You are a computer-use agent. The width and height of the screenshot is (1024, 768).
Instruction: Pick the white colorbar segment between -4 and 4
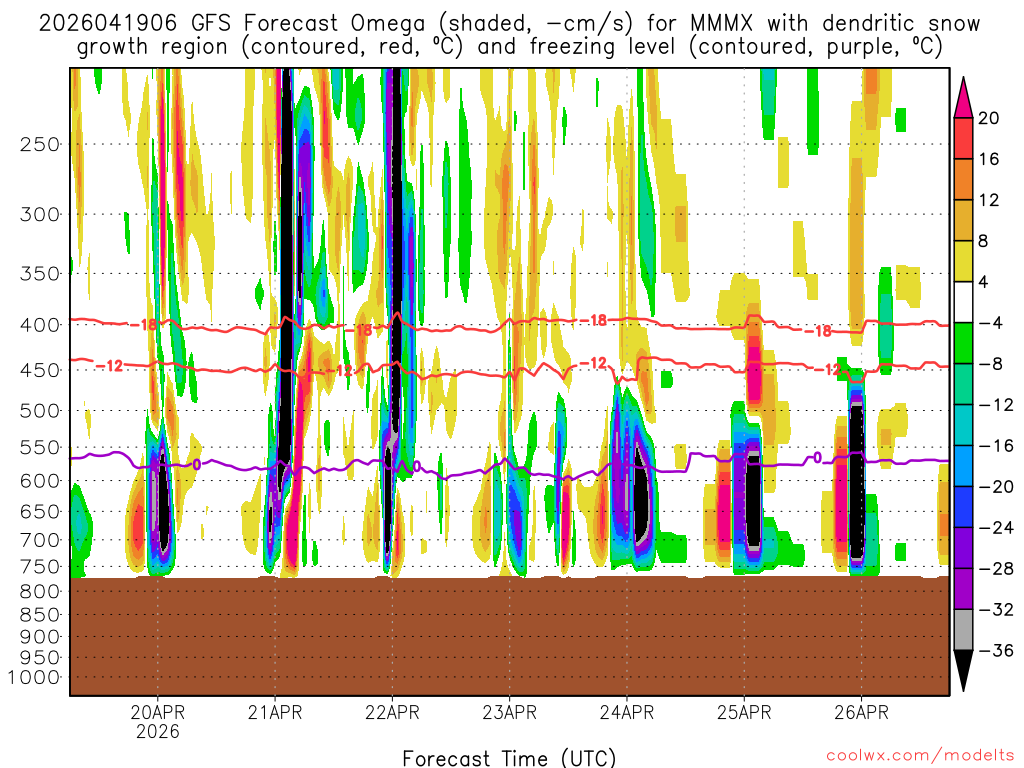(x=964, y=302)
